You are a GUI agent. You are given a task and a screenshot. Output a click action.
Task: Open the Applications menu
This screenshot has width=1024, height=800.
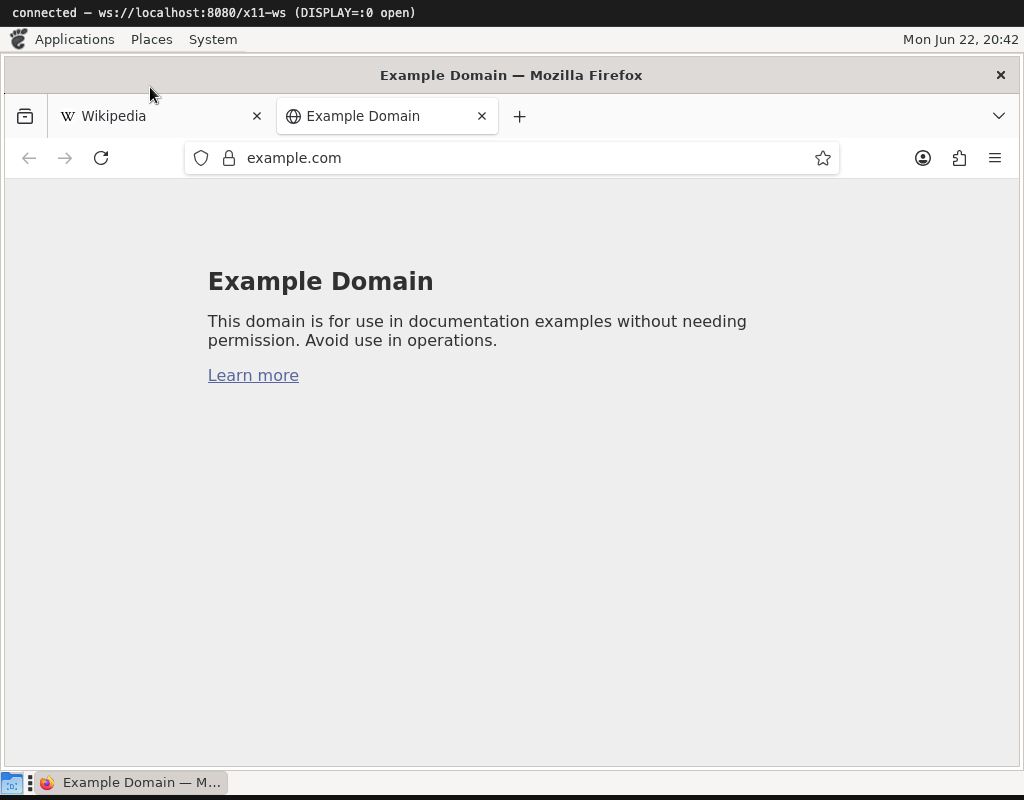click(x=74, y=39)
